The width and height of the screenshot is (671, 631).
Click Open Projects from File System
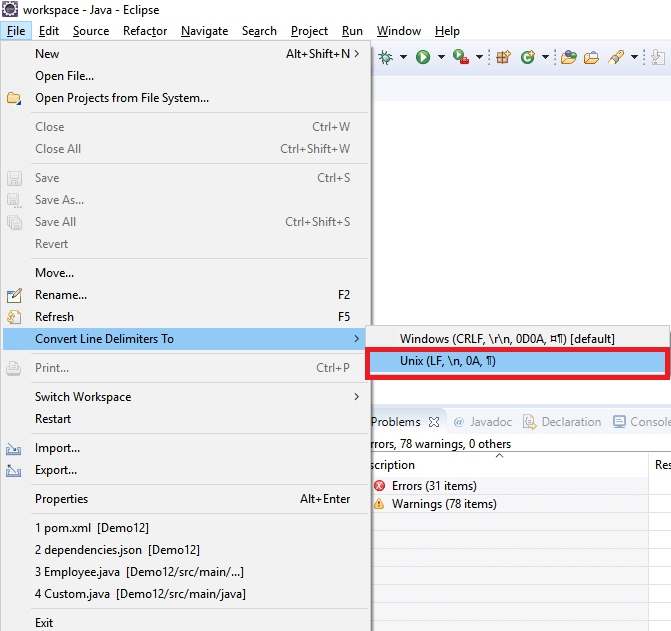coord(122,98)
